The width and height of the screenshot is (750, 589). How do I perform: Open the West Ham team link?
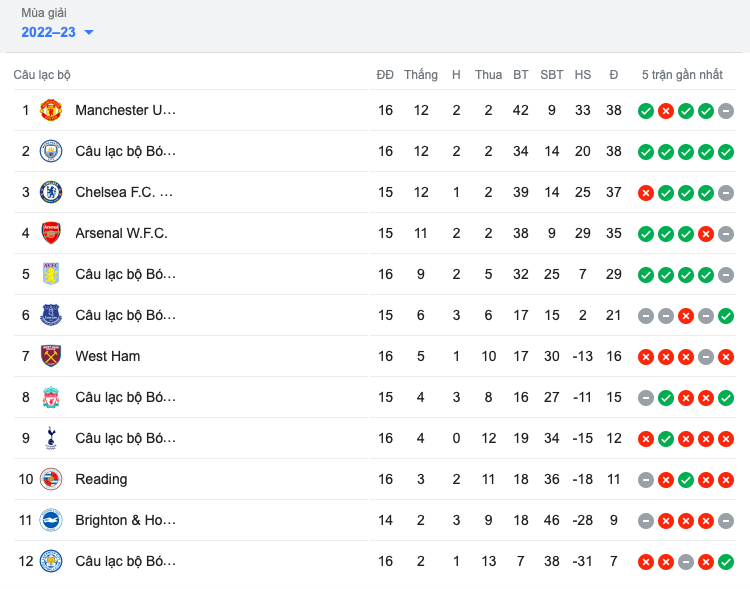pyautogui.click(x=107, y=356)
